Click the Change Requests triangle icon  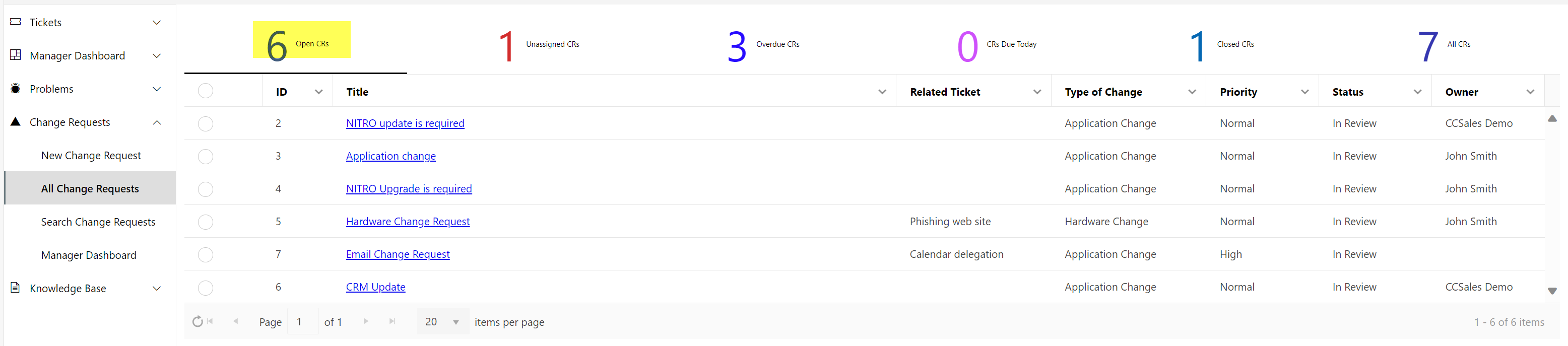point(16,121)
